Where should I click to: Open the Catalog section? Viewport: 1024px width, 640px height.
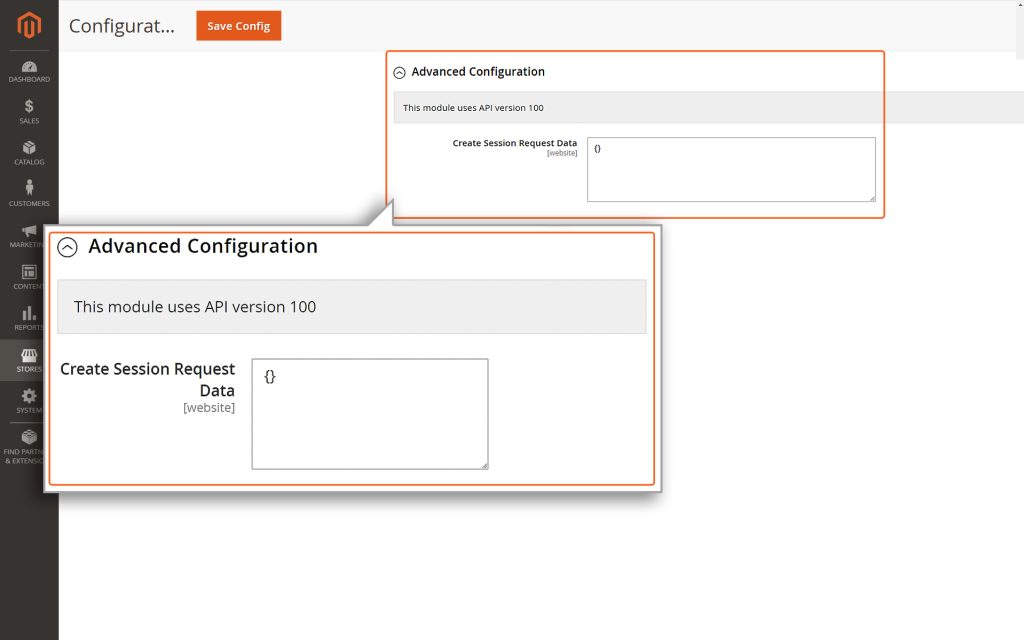tap(28, 152)
